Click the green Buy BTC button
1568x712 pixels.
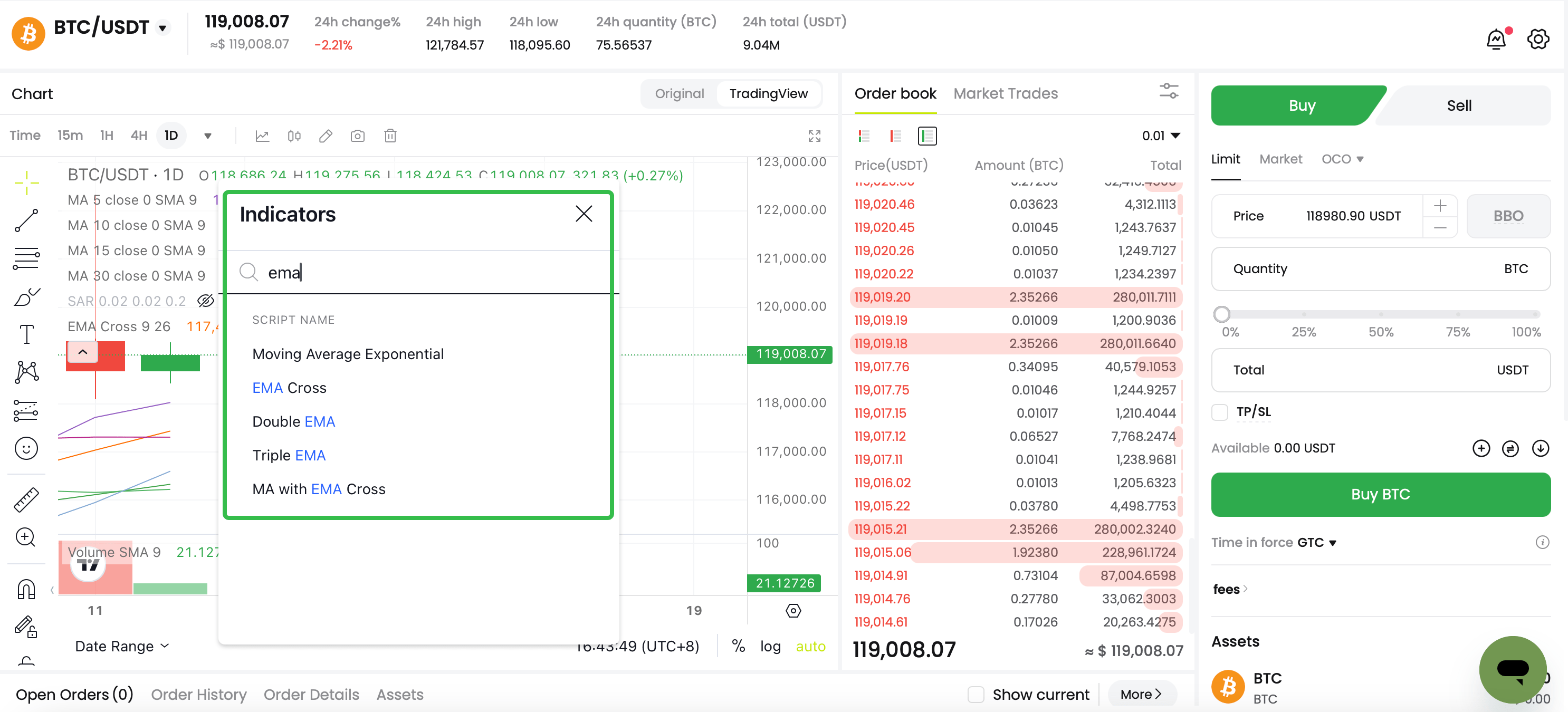coord(1380,494)
